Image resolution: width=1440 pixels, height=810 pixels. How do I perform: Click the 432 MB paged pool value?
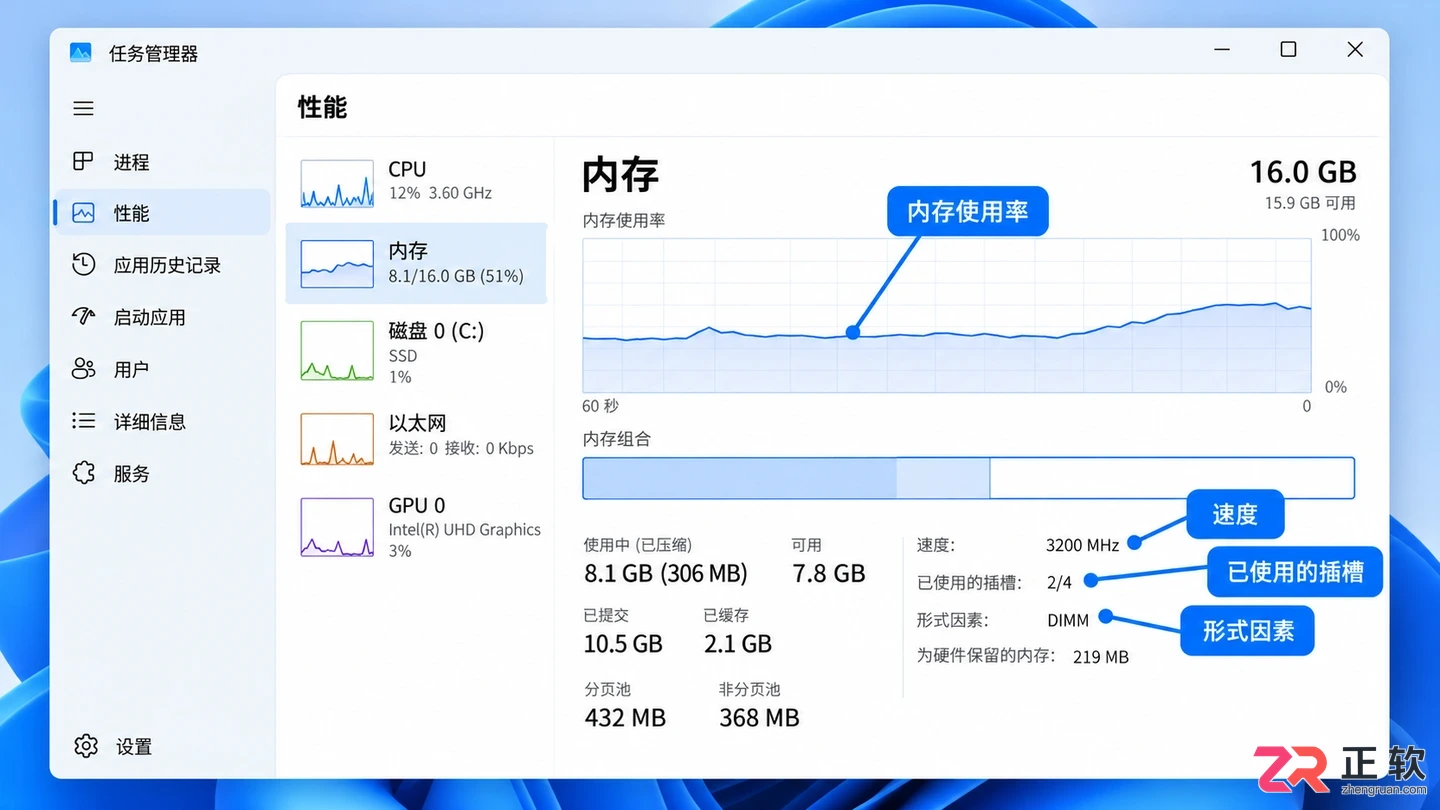[x=625, y=718]
